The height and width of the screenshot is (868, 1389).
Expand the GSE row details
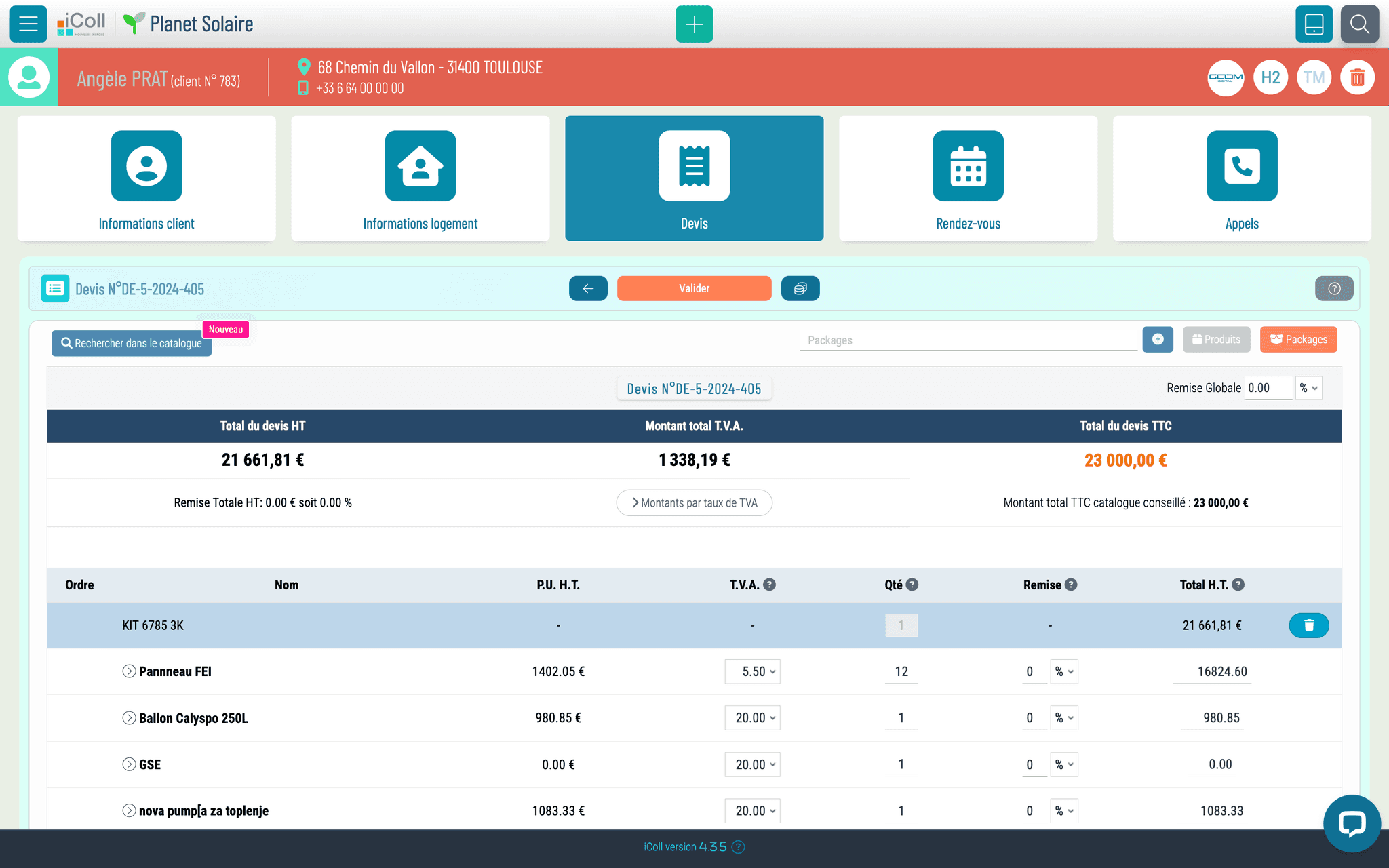coord(129,764)
